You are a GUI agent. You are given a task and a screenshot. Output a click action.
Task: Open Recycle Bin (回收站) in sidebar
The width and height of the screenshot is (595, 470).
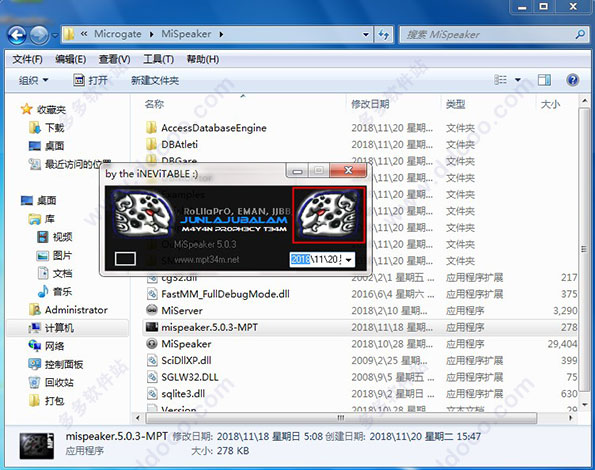[51, 382]
